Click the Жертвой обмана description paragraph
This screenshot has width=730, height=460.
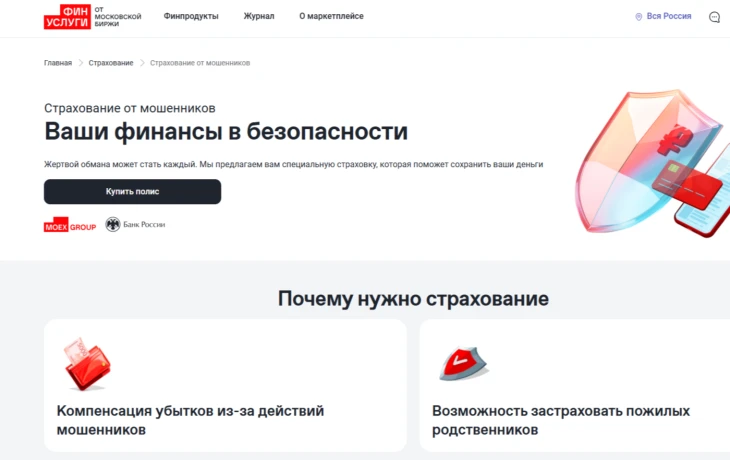coord(293,164)
